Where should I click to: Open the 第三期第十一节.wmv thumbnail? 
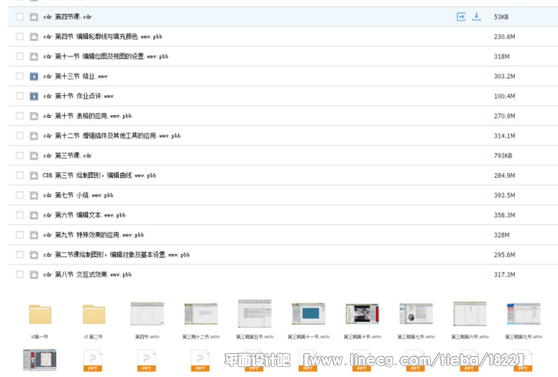click(x=309, y=314)
